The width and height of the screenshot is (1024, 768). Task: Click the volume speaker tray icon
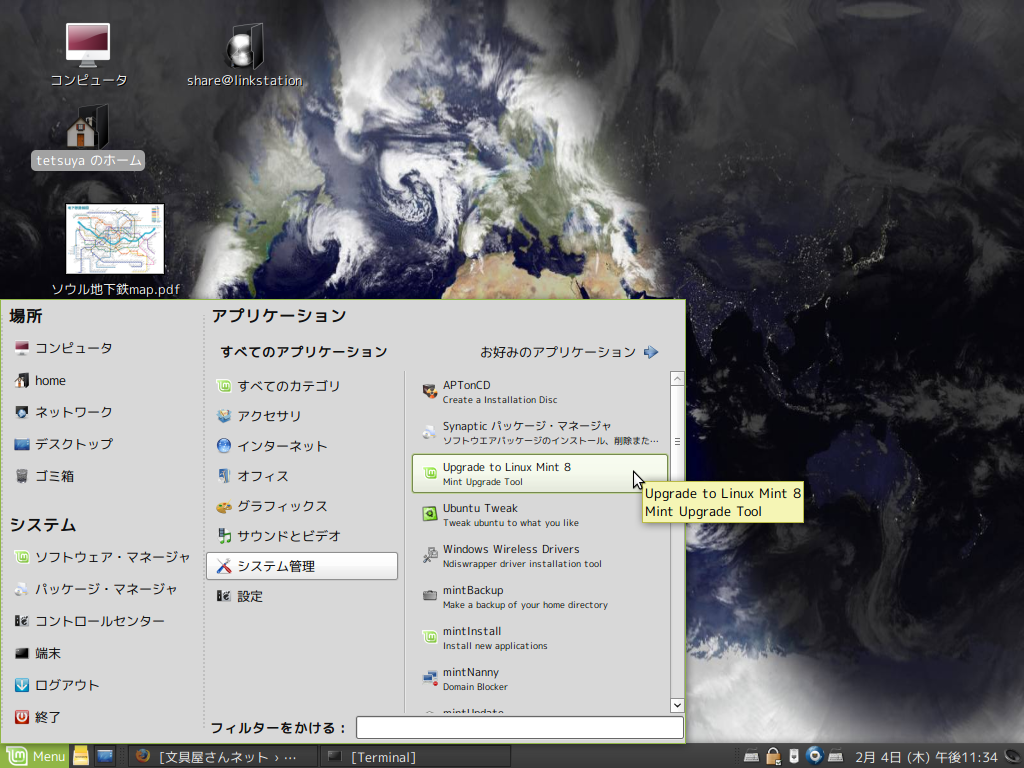(1014, 756)
